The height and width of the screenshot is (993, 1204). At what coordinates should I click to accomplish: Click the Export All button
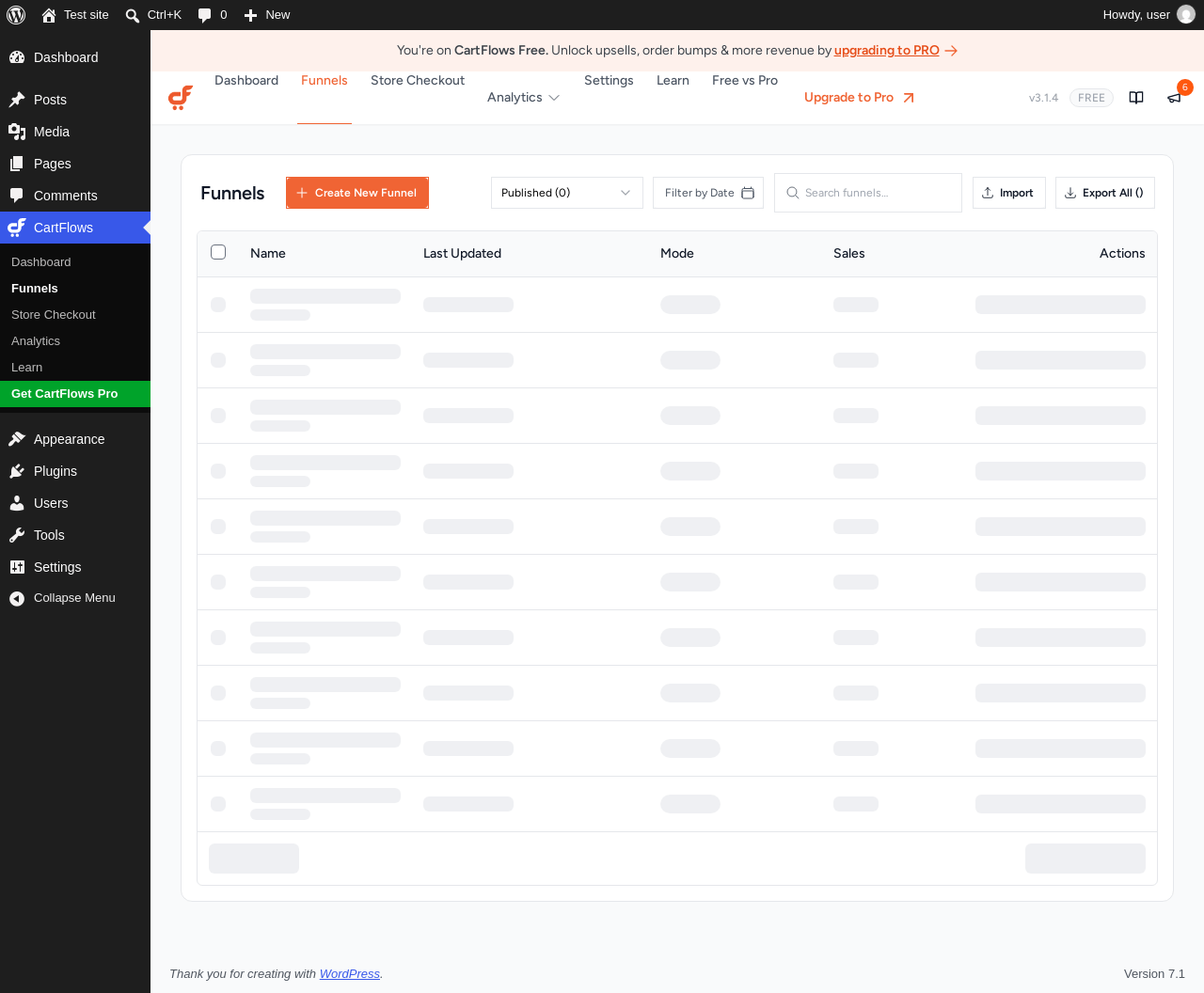tap(1105, 193)
